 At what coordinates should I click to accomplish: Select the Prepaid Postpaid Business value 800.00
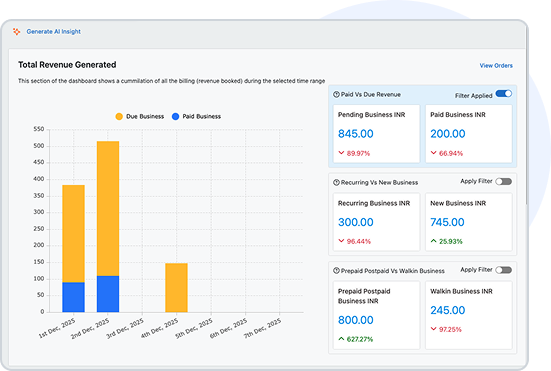[x=356, y=320]
